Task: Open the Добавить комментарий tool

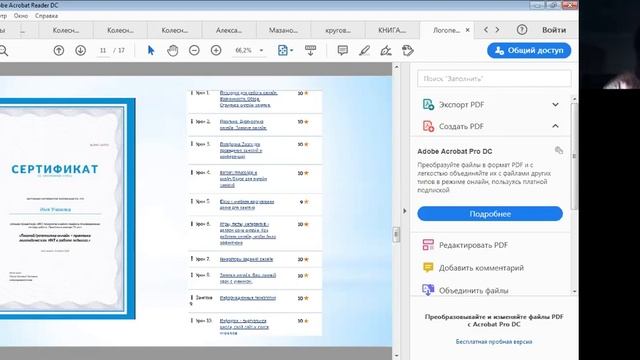Action: point(481,268)
